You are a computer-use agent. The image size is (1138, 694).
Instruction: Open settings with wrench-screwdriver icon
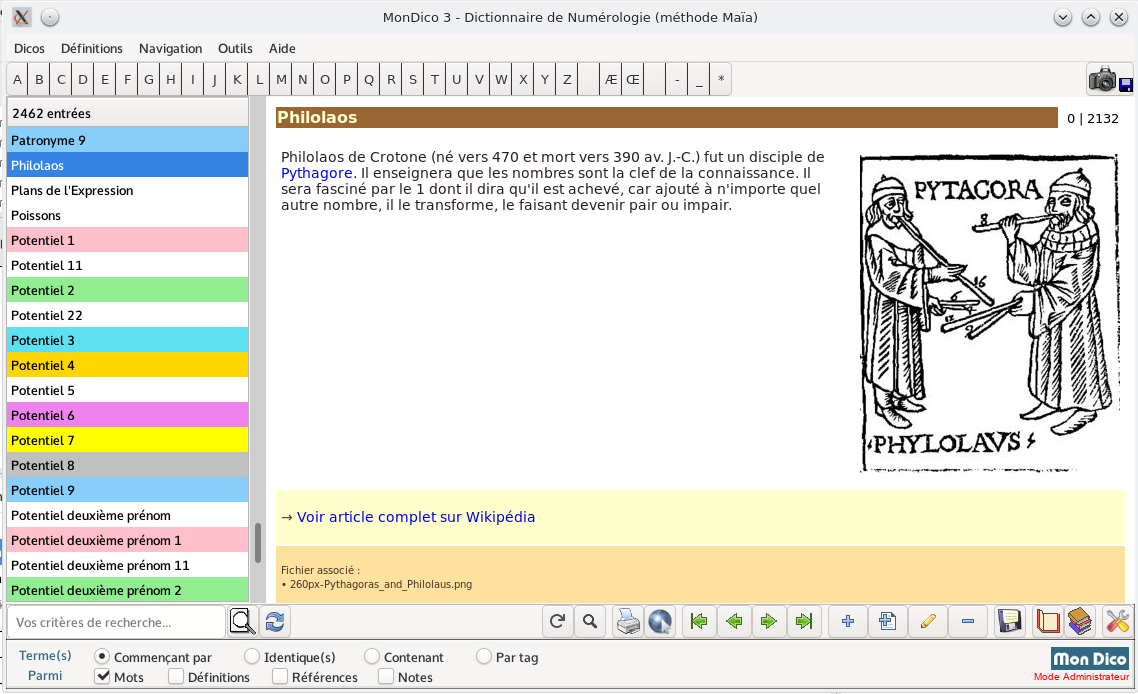click(x=1117, y=622)
